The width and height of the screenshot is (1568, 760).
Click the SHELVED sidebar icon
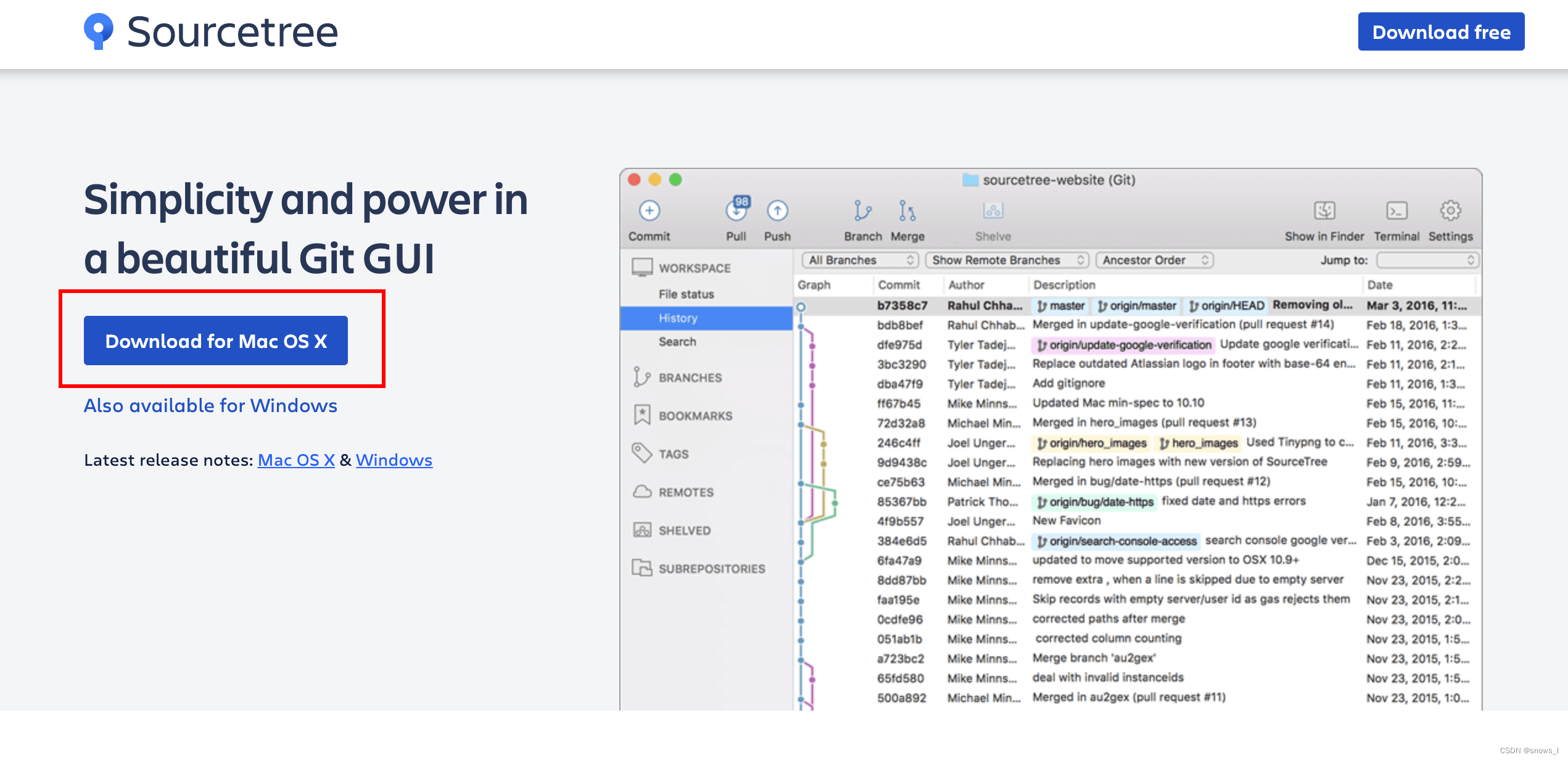tap(642, 530)
